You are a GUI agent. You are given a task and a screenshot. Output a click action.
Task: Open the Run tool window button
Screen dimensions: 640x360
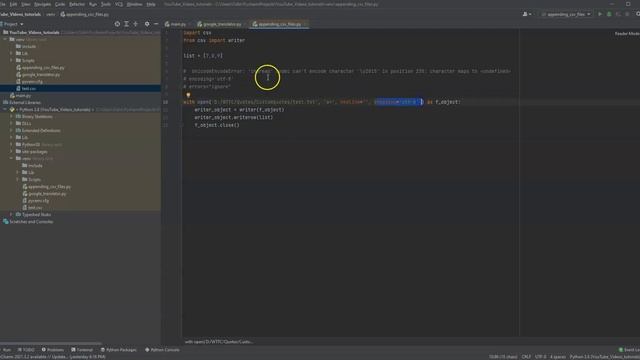coord(6,350)
